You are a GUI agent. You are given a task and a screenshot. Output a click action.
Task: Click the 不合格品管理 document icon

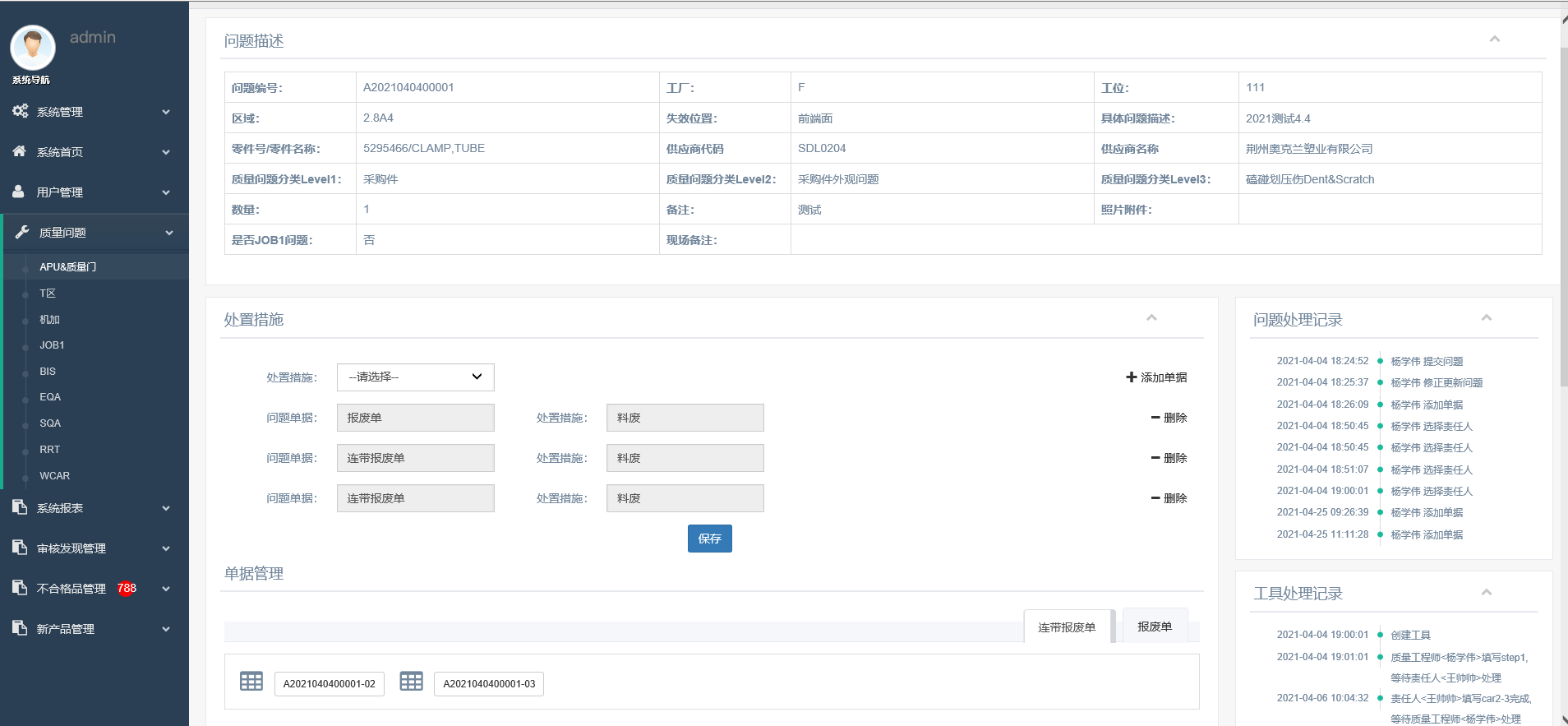(20, 588)
